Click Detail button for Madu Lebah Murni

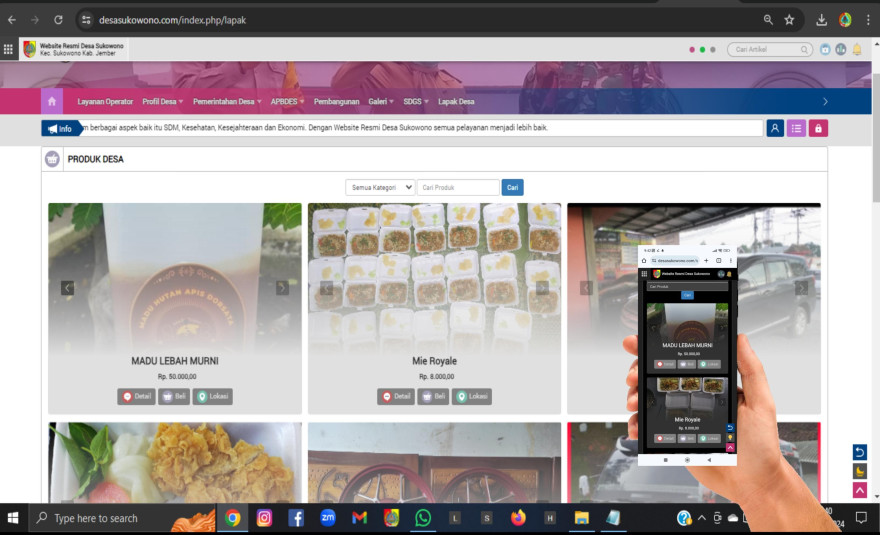pos(136,396)
